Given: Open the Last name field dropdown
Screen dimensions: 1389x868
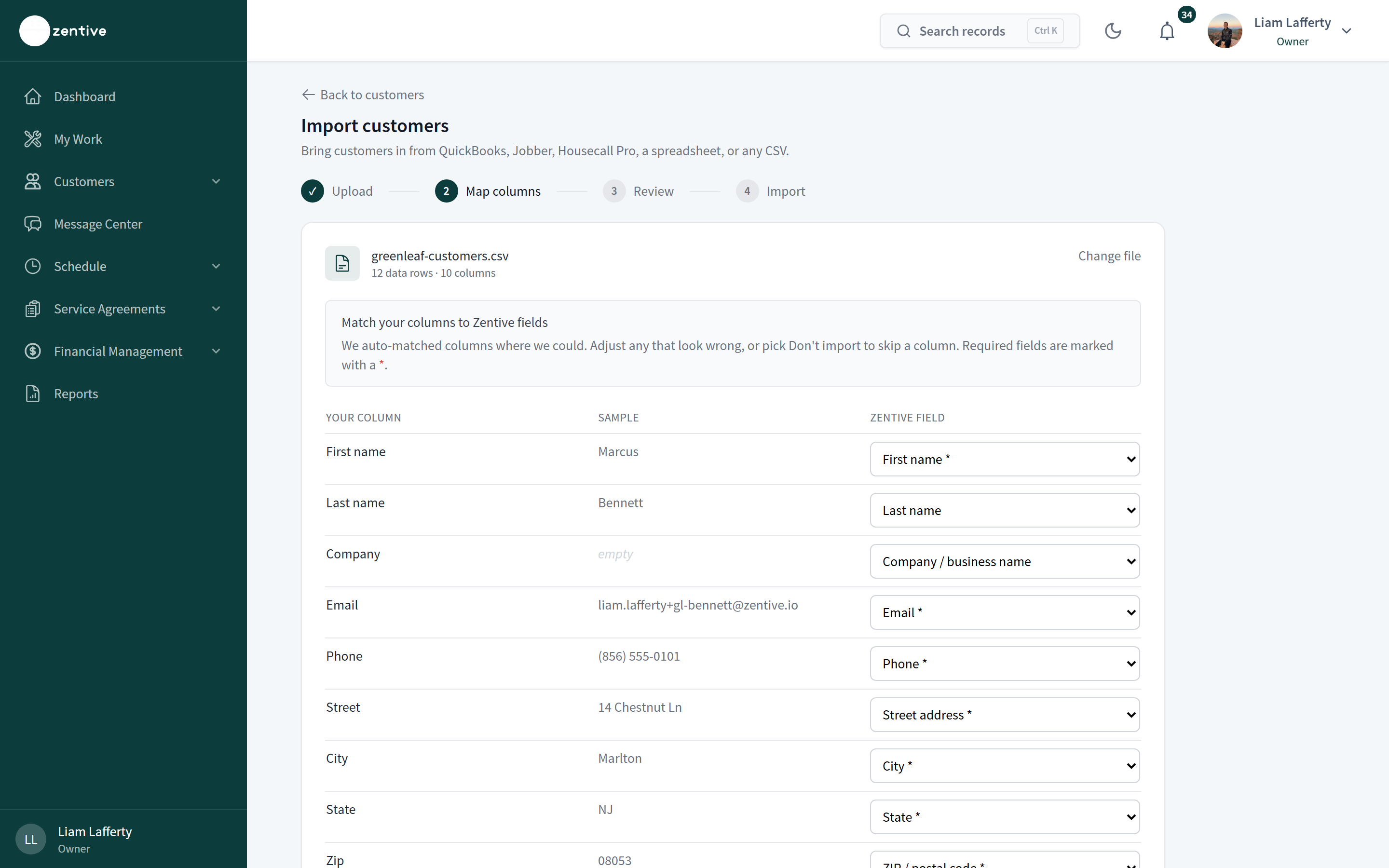Looking at the screenshot, I should (x=1005, y=510).
